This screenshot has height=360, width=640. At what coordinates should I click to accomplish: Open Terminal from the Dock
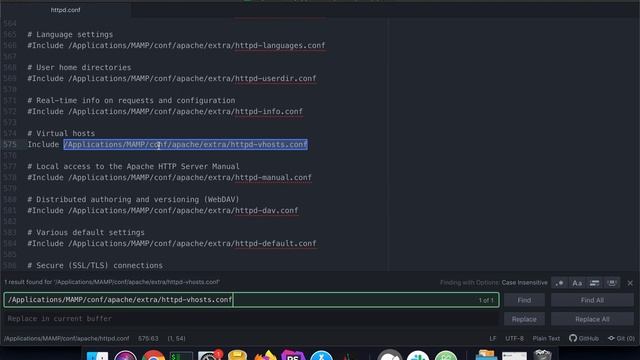[x=181, y=356]
